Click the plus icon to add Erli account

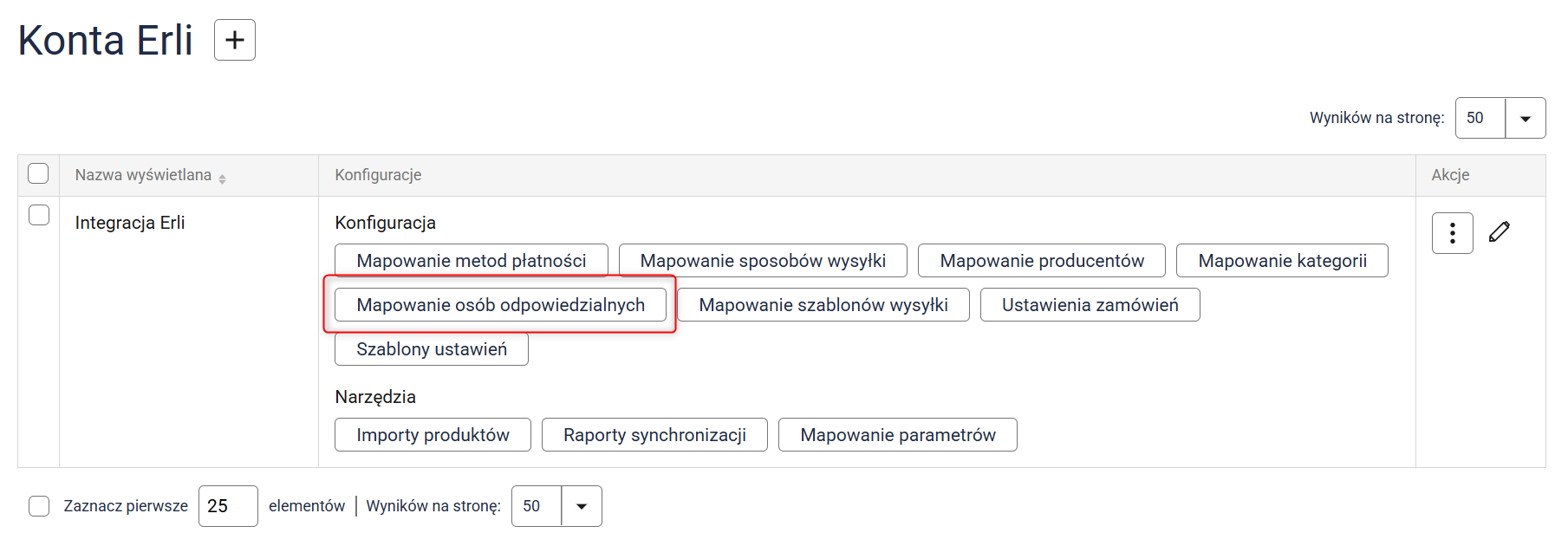(235, 40)
